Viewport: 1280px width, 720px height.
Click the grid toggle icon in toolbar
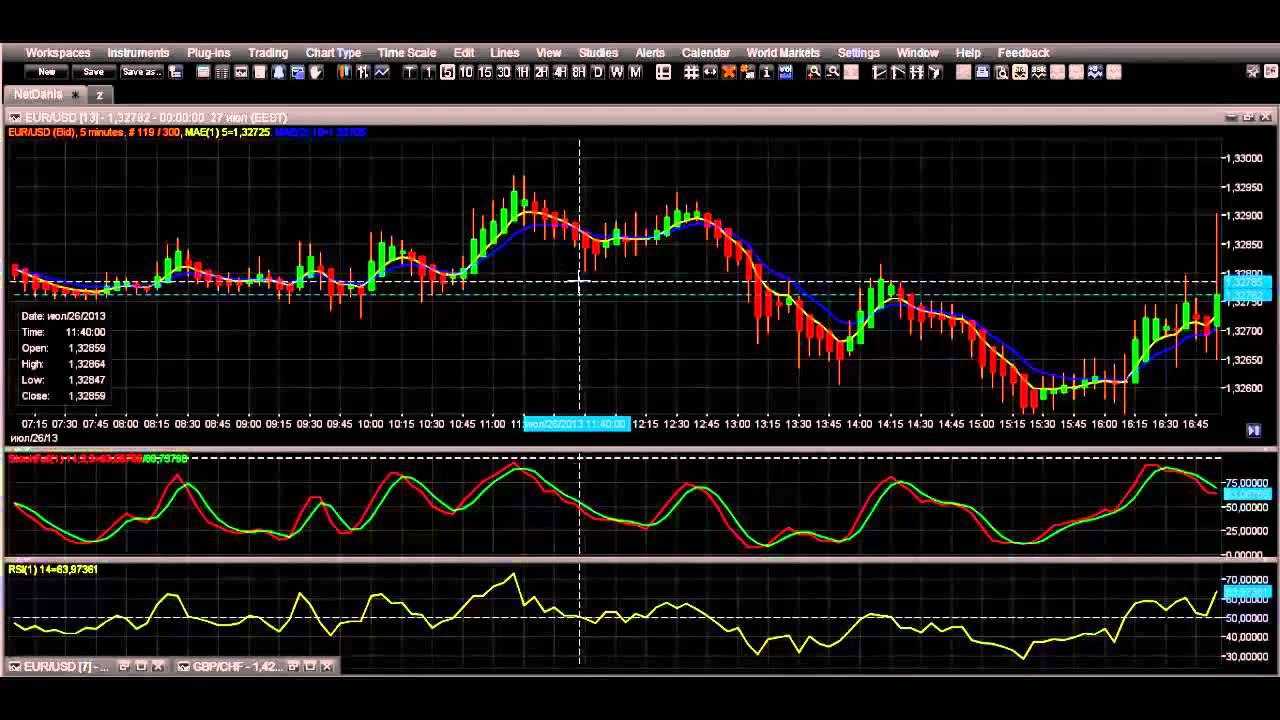[x=691, y=72]
